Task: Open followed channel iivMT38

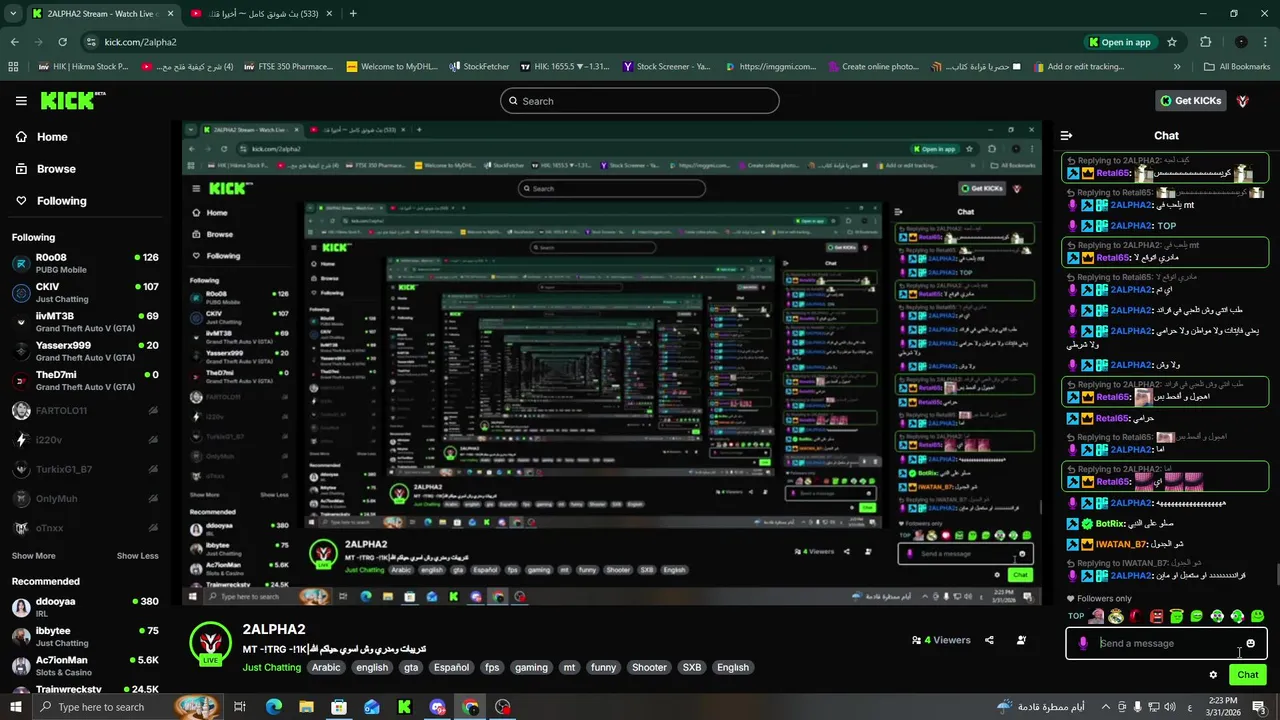Action: 85,322
